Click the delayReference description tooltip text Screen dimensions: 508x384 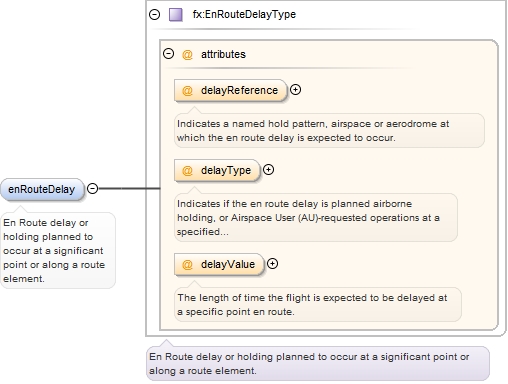[x=313, y=131]
